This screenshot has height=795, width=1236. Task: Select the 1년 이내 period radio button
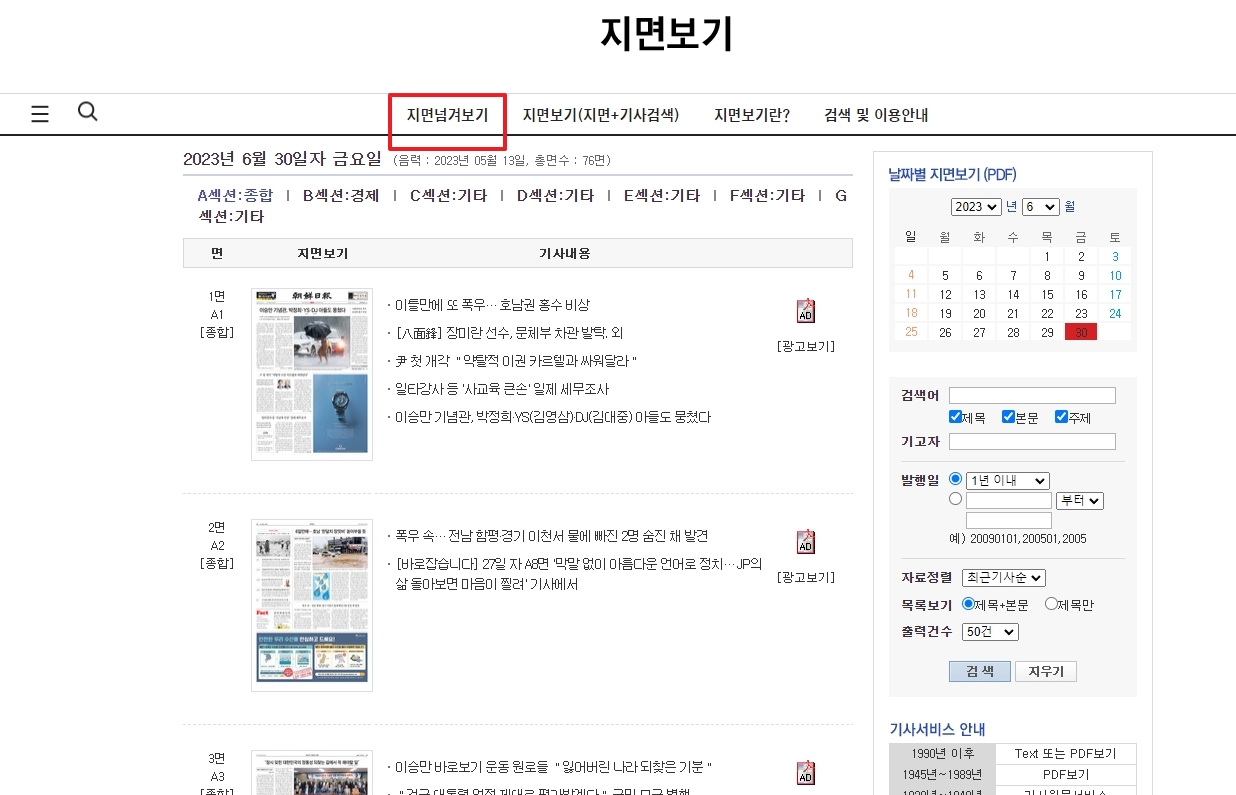click(956, 480)
